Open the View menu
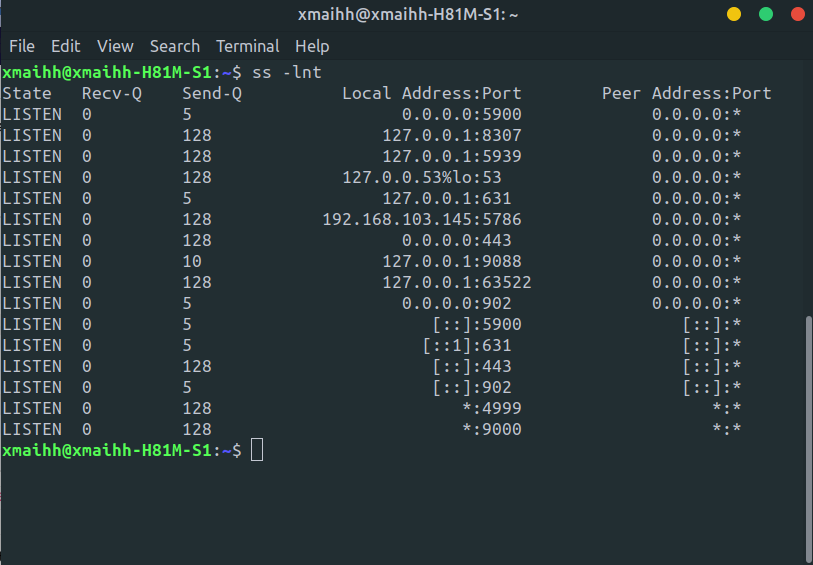 (x=115, y=46)
